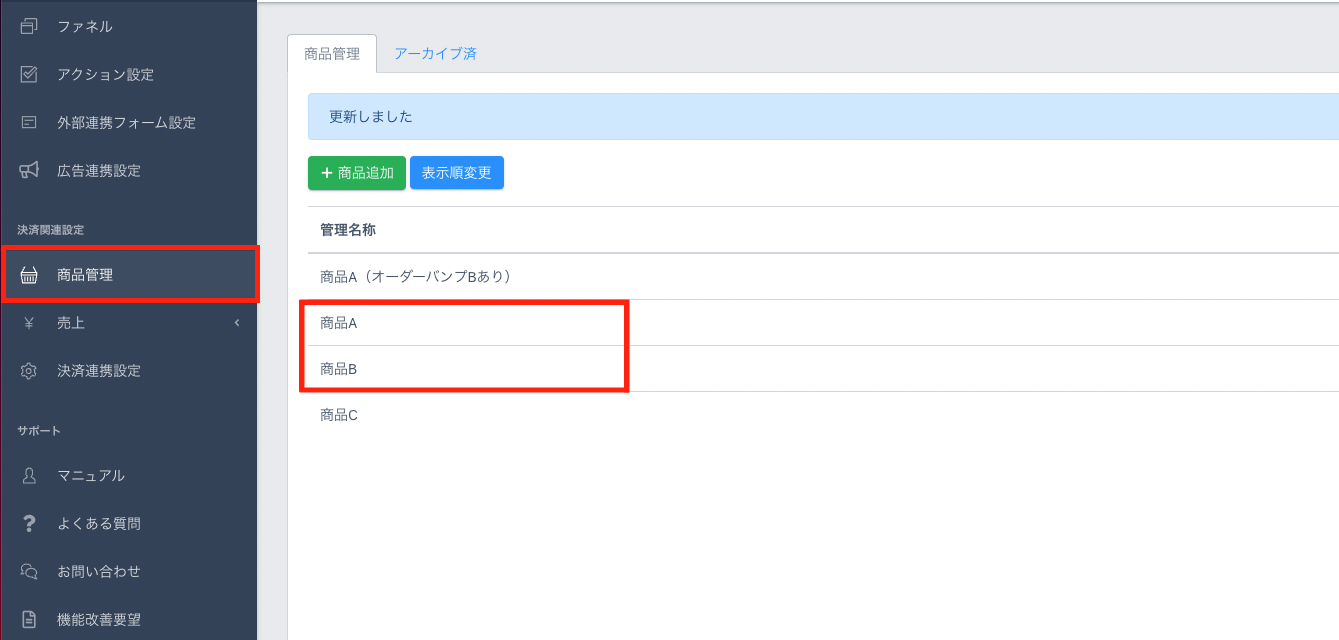Click the chat bubble contact icon

(x=29, y=572)
